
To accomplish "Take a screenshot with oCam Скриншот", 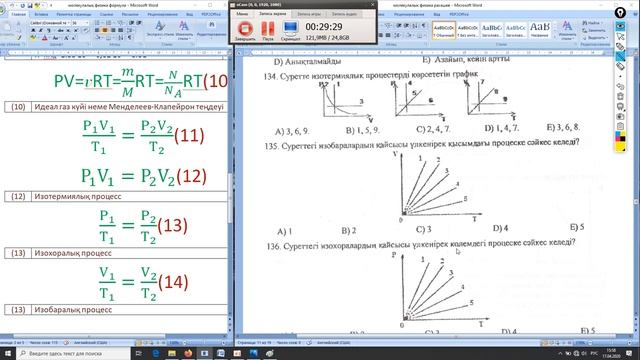I will 291,31.
